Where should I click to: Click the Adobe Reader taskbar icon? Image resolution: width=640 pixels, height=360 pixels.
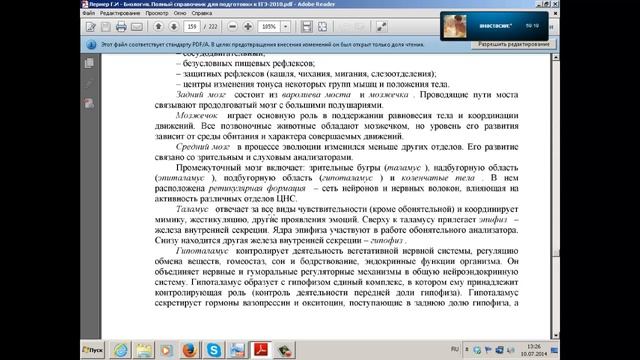[261, 350]
